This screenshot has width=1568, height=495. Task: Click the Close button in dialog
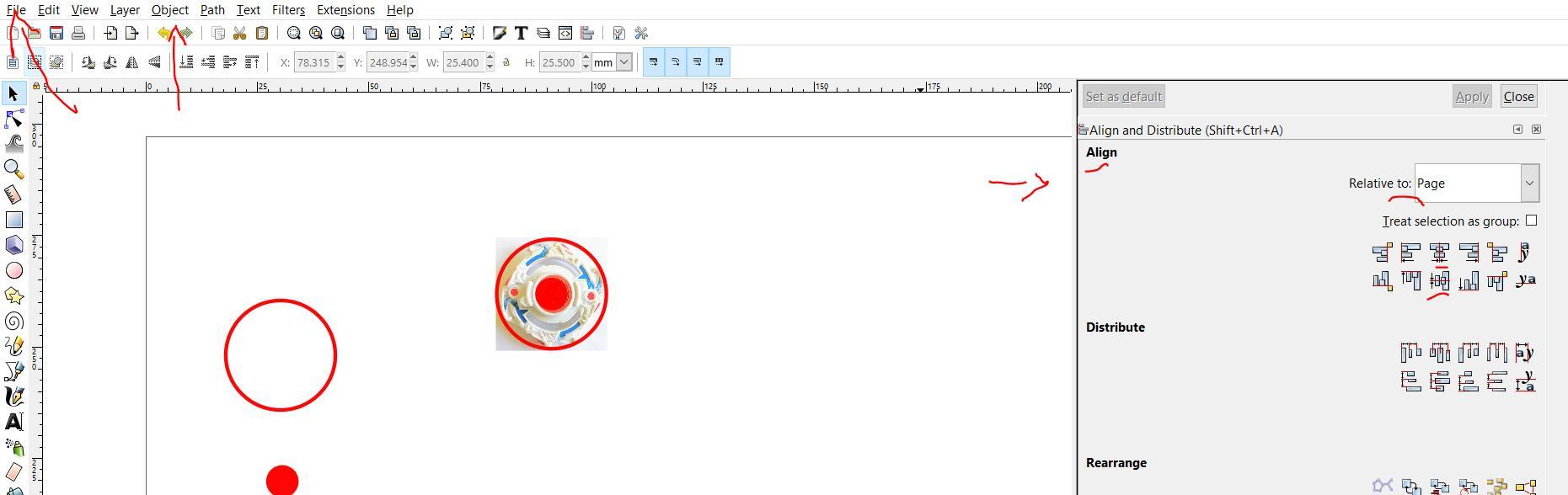(1519, 97)
